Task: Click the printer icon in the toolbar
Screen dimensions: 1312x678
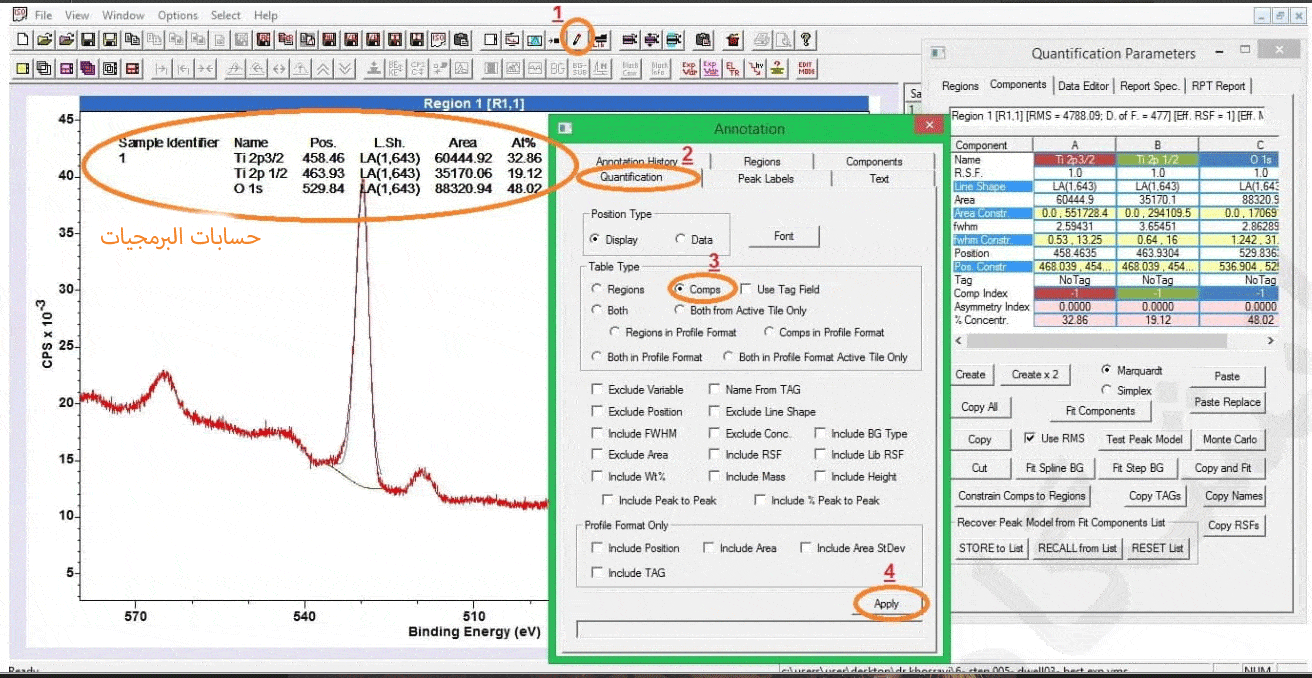Action: click(763, 40)
